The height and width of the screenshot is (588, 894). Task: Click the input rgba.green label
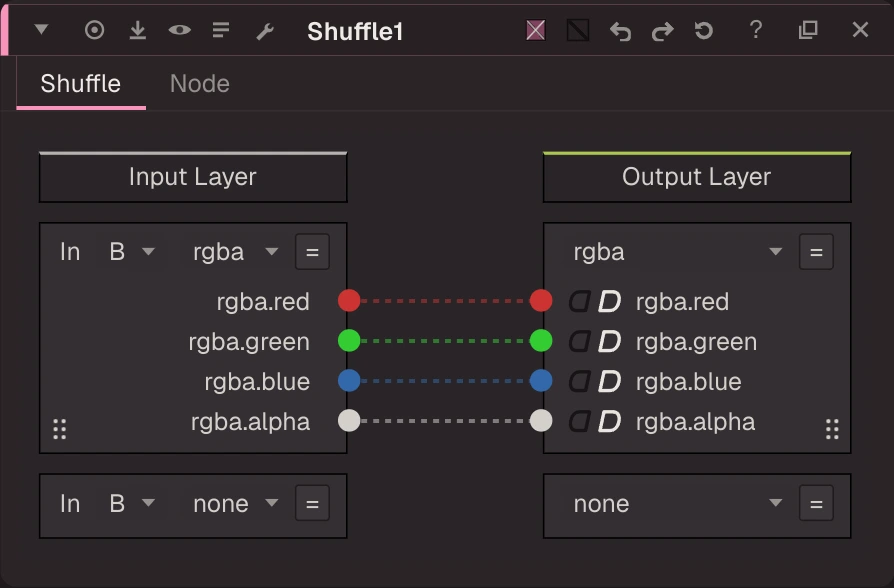(249, 342)
